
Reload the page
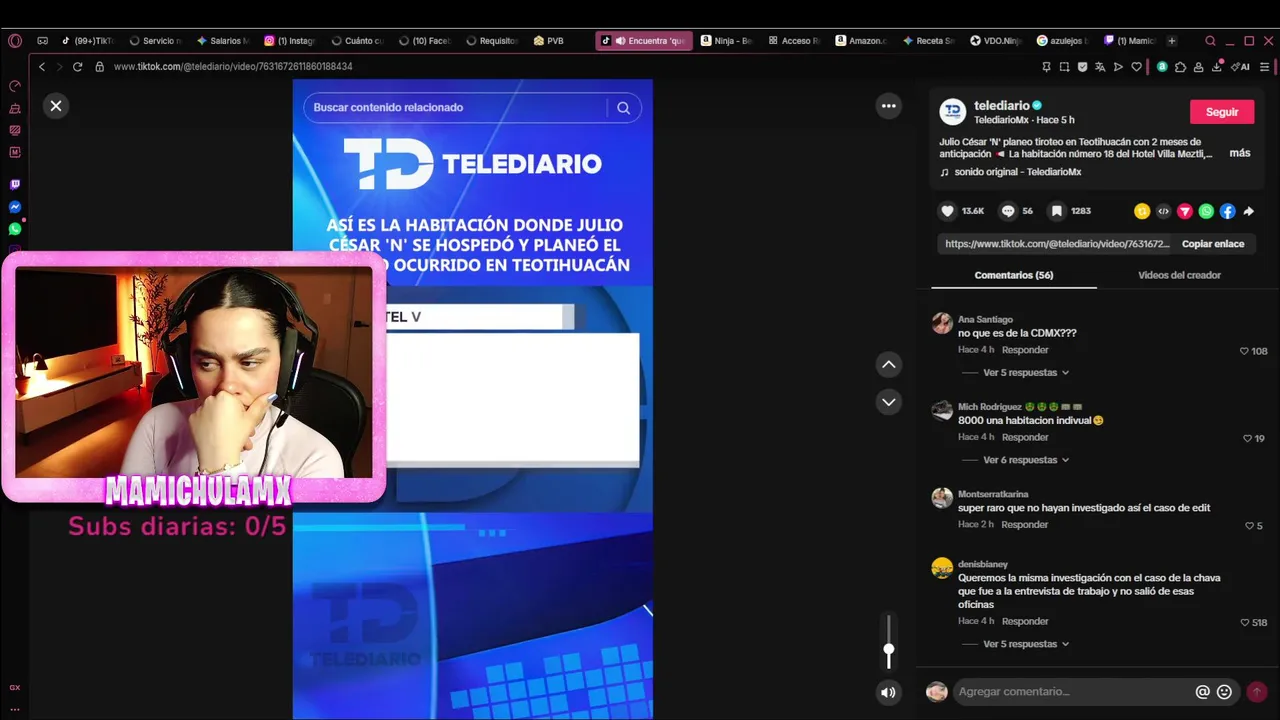click(x=77, y=67)
